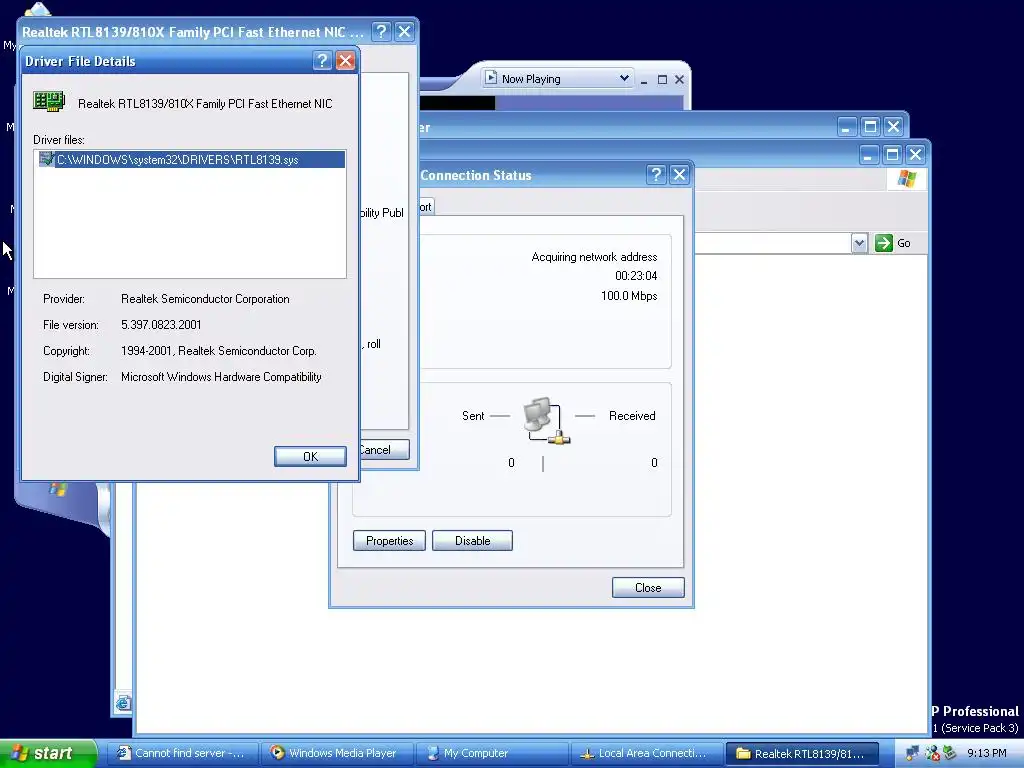Screen dimensions: 1024x768
Task: Click the 100.0 Mbps speed value
Action: pyautogui.click(x=629, y=296)
